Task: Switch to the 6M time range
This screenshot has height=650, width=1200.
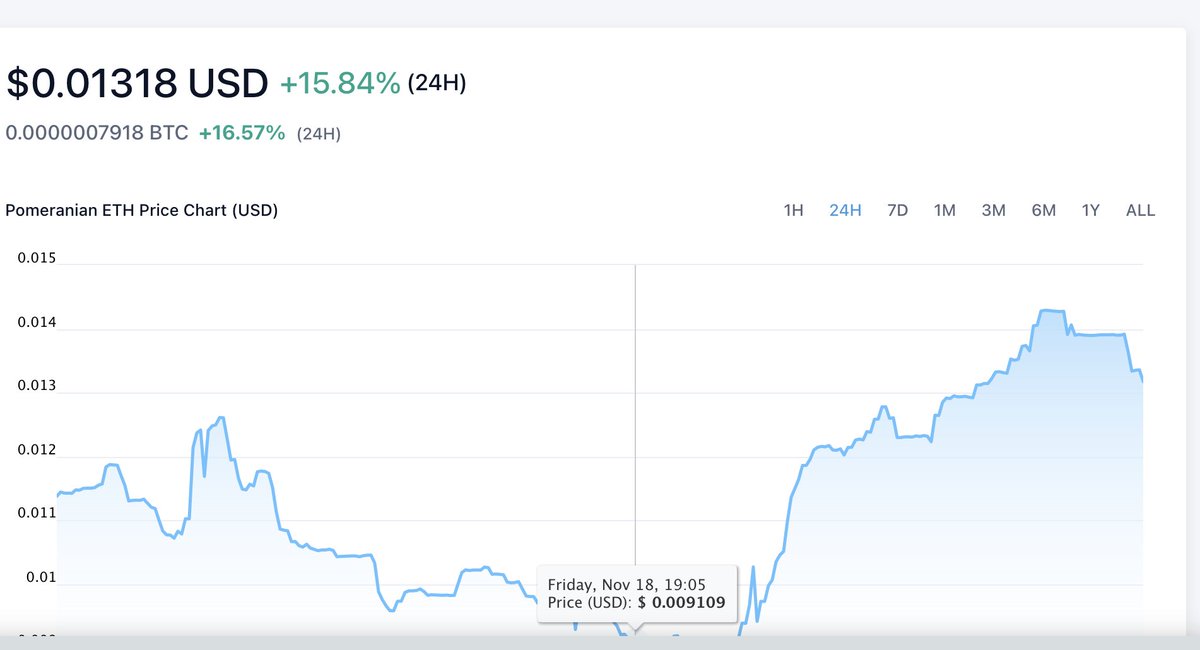Action: click(1042, 210)
